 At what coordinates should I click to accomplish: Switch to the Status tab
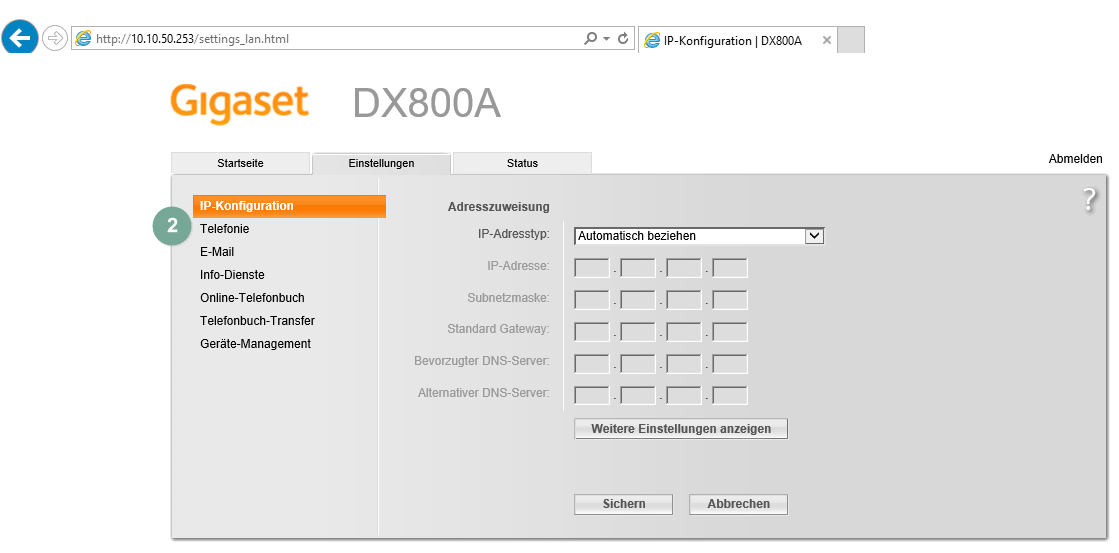(x=522, y=163)
